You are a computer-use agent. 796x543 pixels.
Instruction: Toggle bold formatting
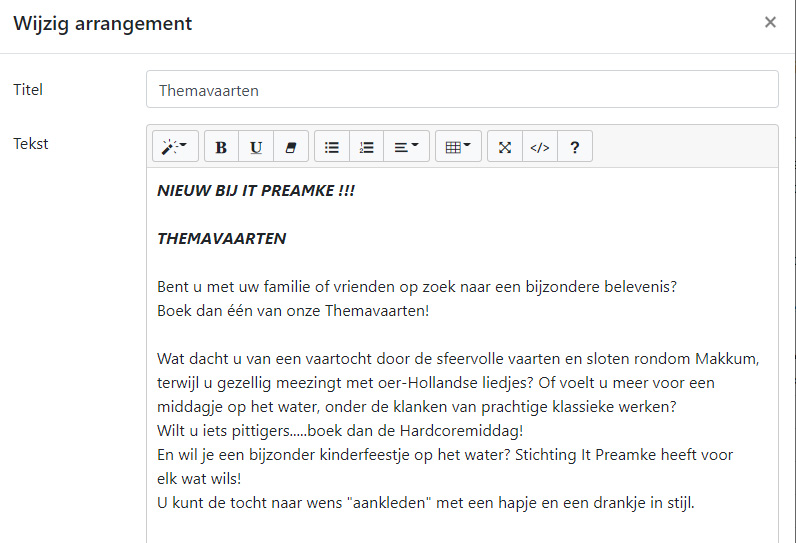pyautogui.click(x=221, y=147)
